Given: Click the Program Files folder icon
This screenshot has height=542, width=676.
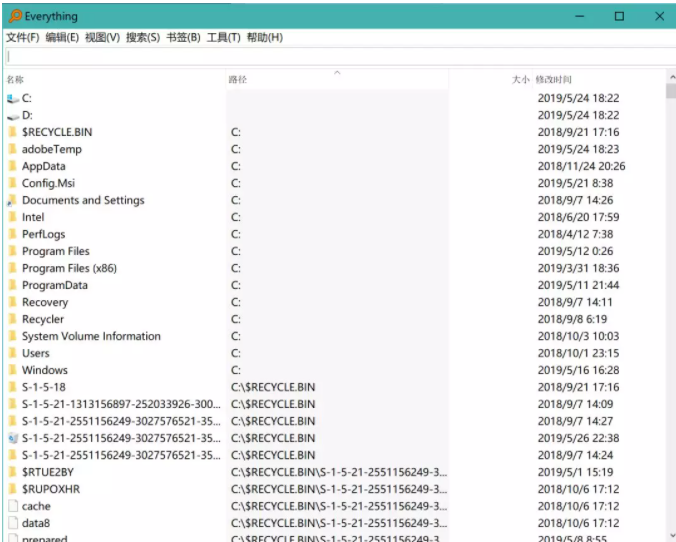Looking at the screenshot, I should click(13, 251).
